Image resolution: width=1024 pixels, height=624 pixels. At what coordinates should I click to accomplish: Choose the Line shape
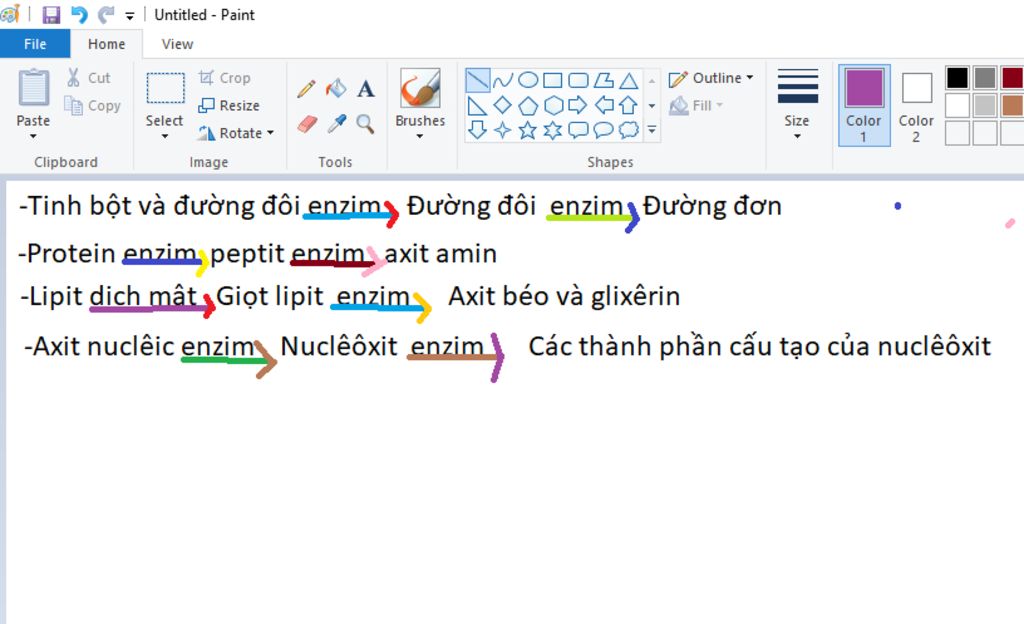coord(477,80)
